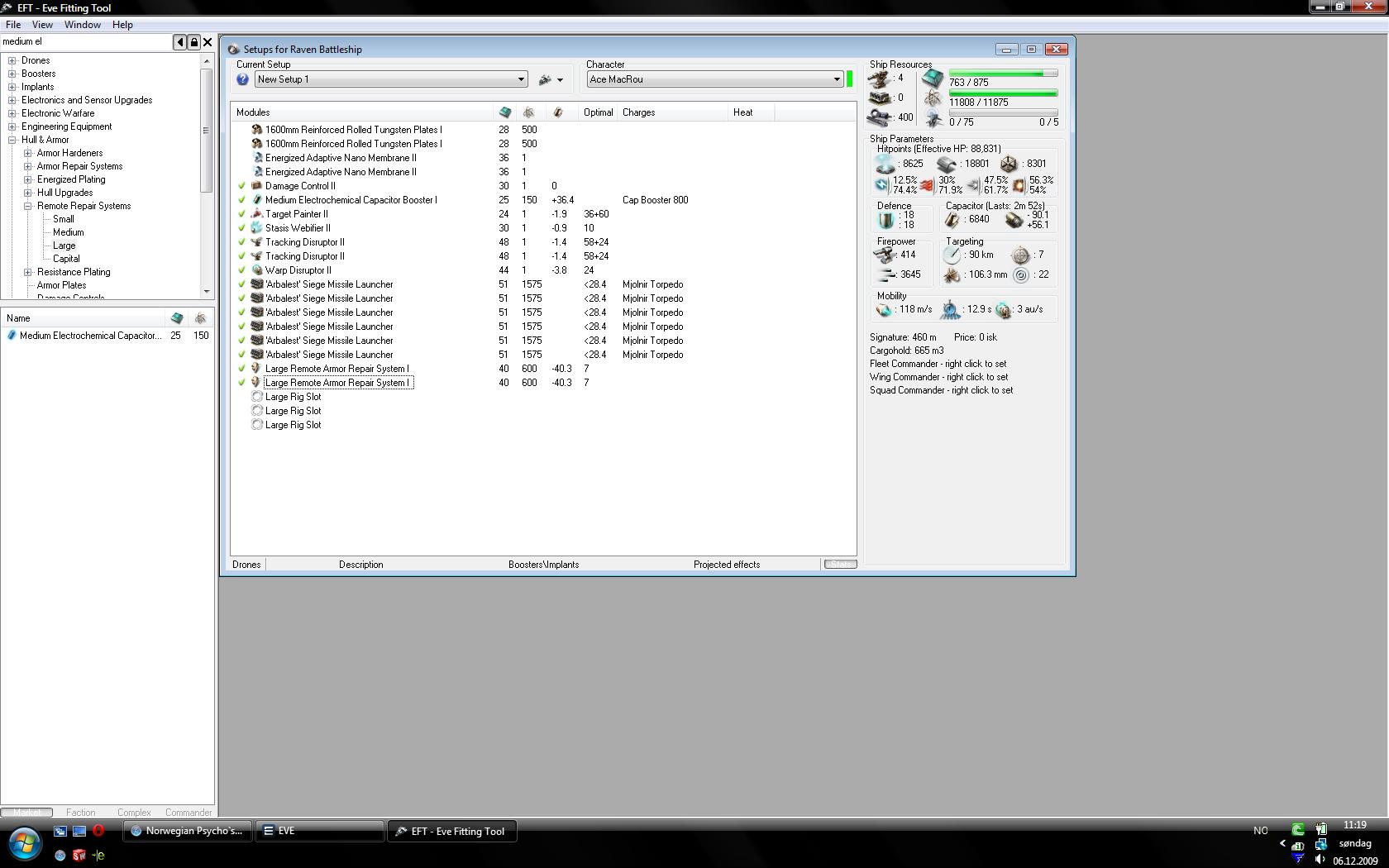Click the powergrid usage progress bar
Viewport: 1389px width, 868px height.
1004,93
